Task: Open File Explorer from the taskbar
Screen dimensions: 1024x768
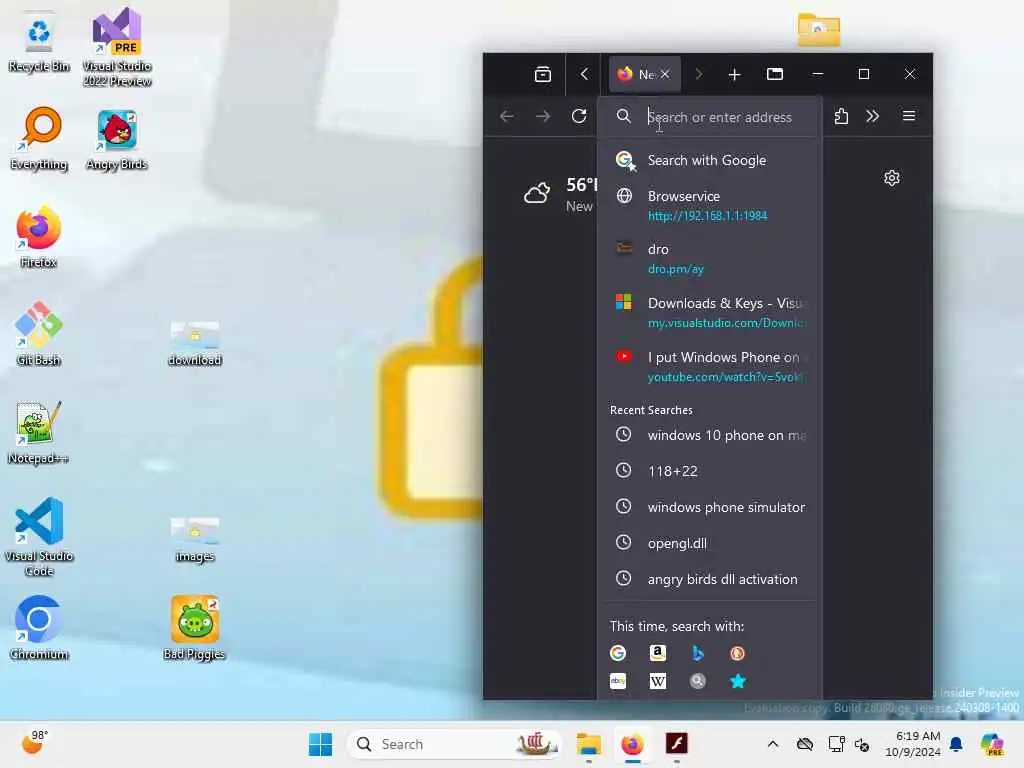Action: [x=588, y=744]
